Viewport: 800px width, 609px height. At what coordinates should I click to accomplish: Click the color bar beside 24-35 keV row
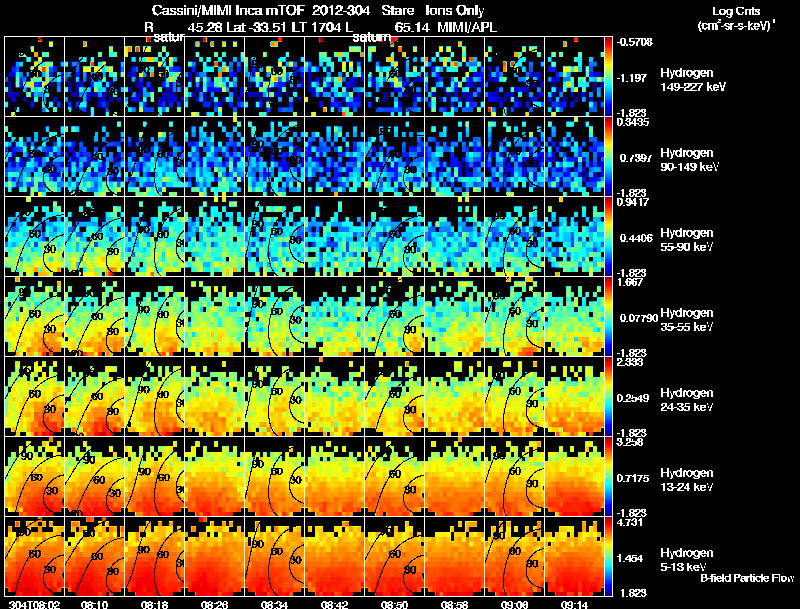[x=608, y=397]
